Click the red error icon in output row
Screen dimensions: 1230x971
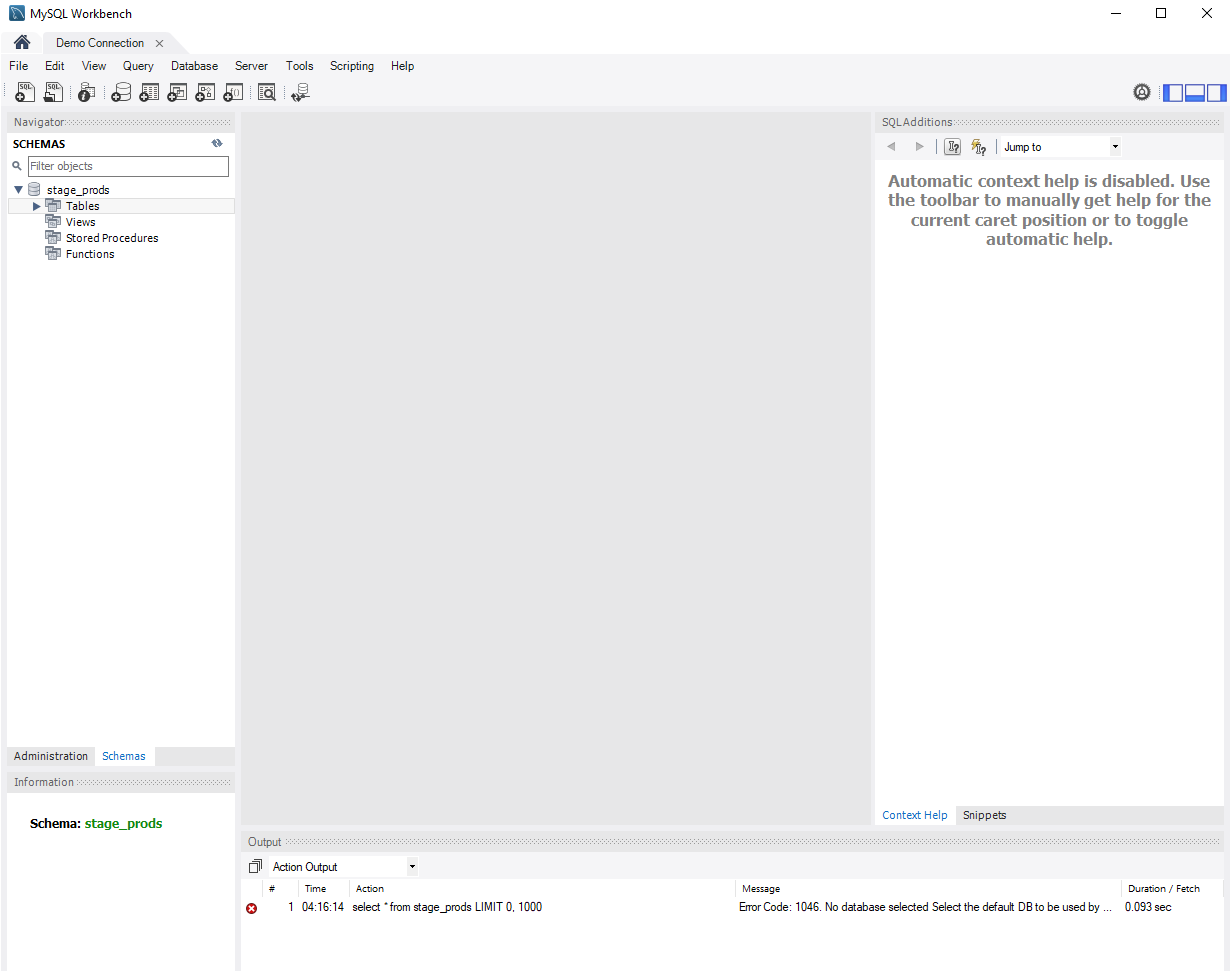coord(251,908)
